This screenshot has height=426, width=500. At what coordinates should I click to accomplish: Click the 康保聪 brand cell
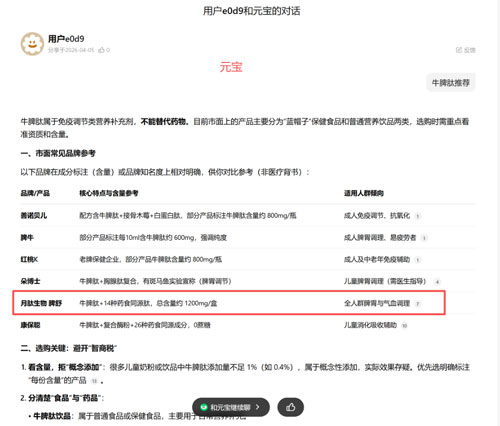30,325
